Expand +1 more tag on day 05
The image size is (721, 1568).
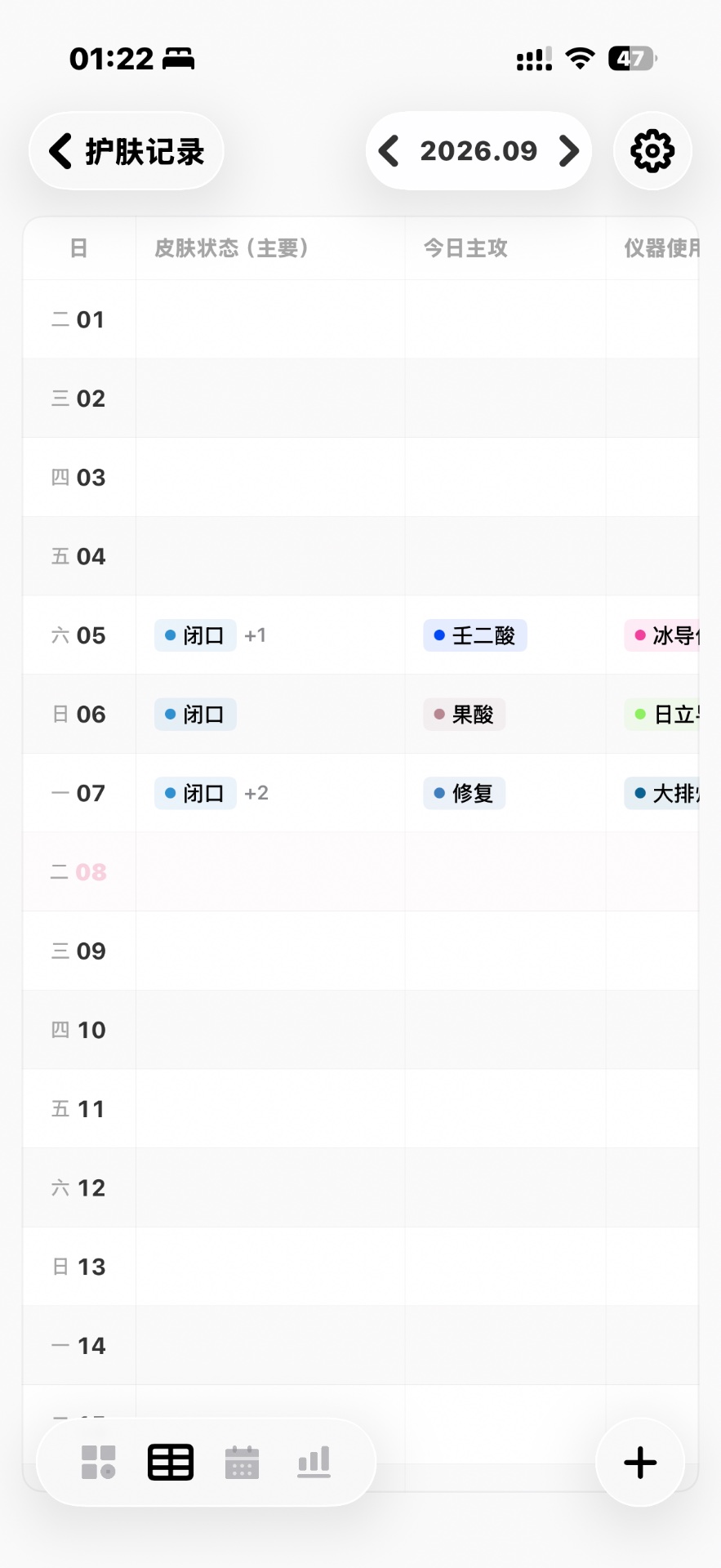point(255,635)
